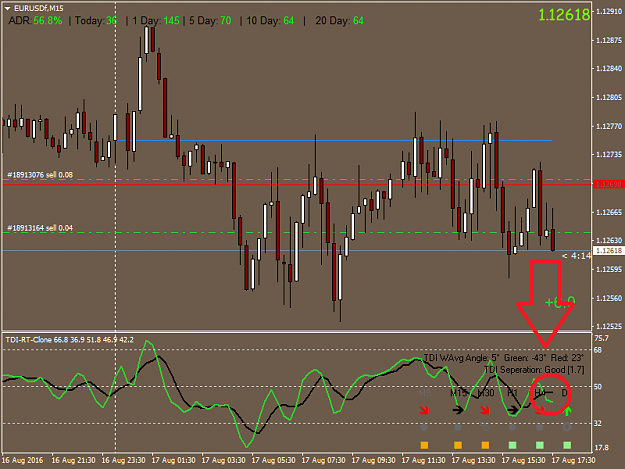The width and height of the screenshot is (625, 469).
Task: Click the 17 Aug 09:30 time axis label
Action: 373,460
